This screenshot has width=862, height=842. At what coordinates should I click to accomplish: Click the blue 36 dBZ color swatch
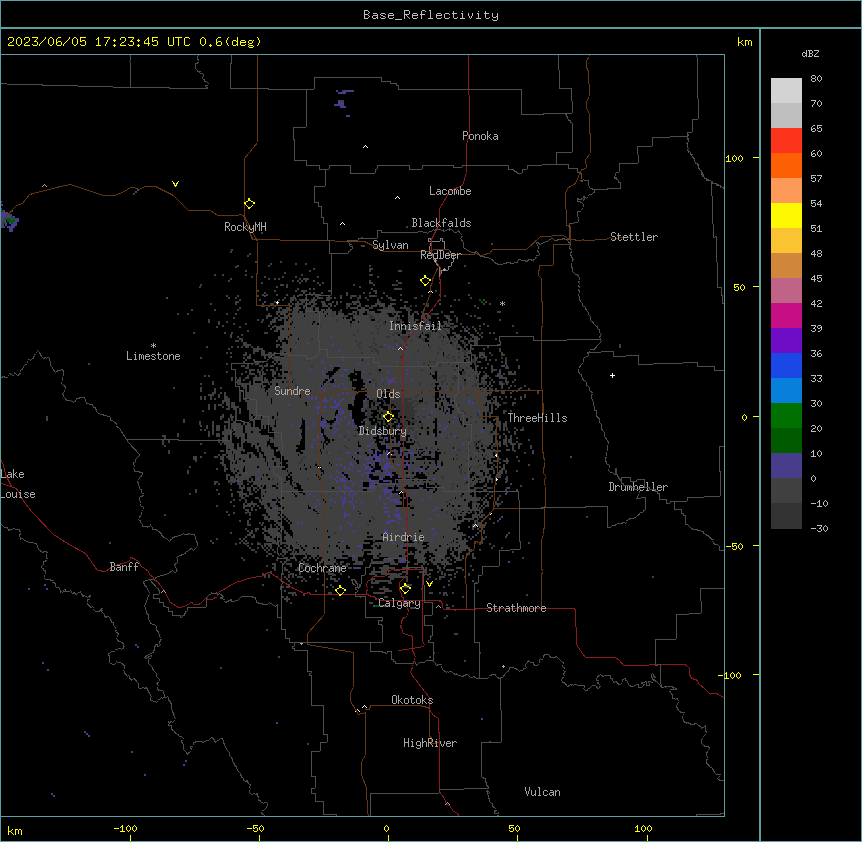[786, 365]
